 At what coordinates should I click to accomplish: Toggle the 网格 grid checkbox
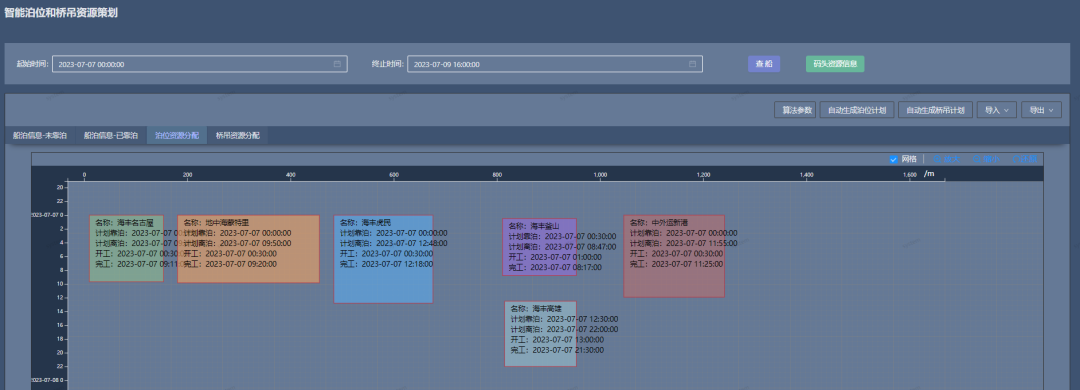click(893, 159)
